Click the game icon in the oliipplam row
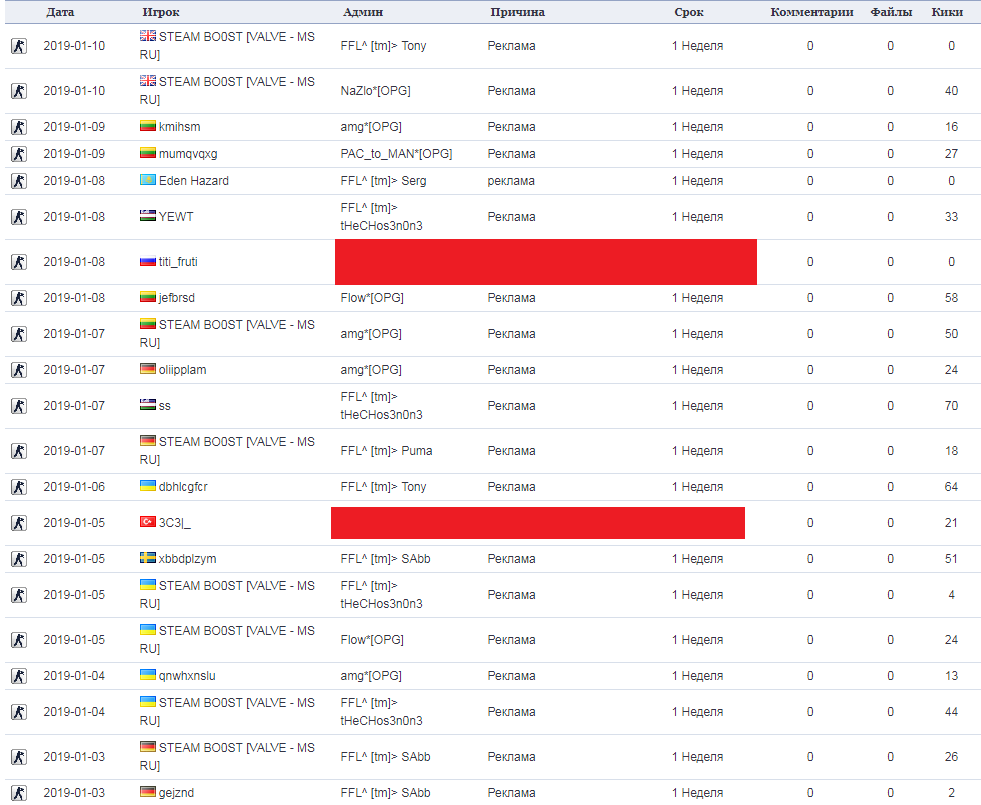 19,370
